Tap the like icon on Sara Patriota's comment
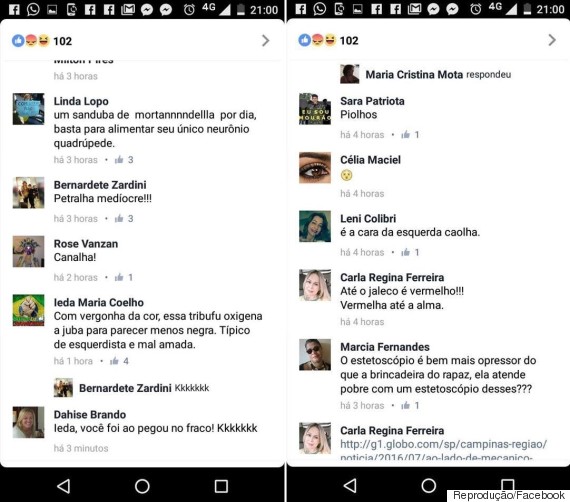 click(406, 135)
